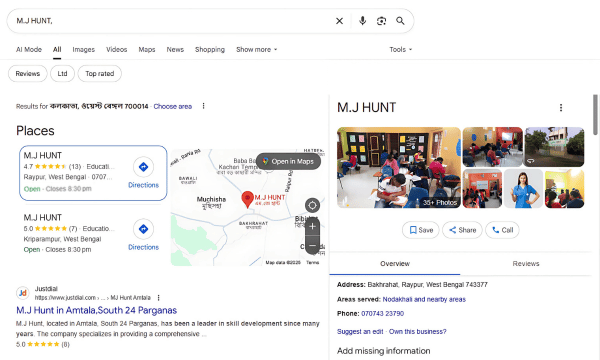
Task: Clear the search box text
Action: pos(339,21)
